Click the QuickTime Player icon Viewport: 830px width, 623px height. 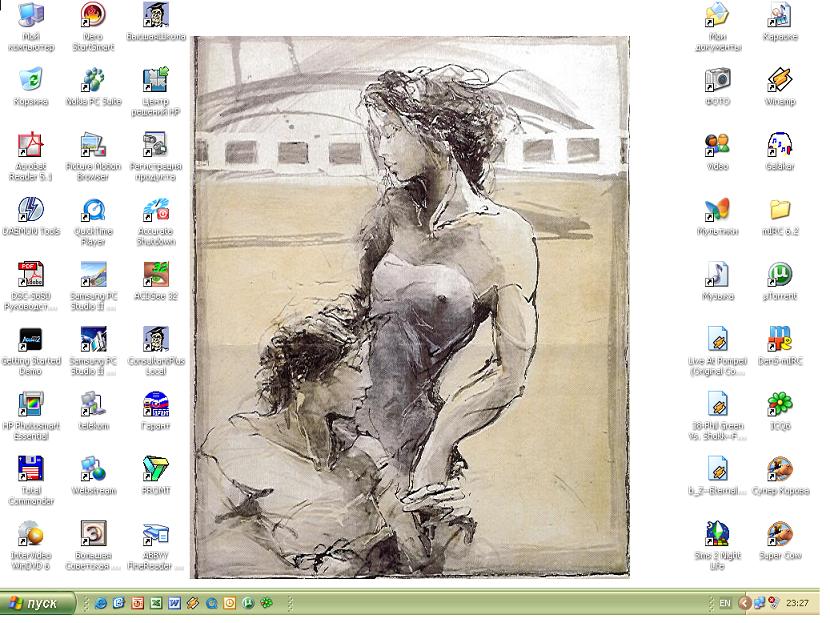click(93, 211)
